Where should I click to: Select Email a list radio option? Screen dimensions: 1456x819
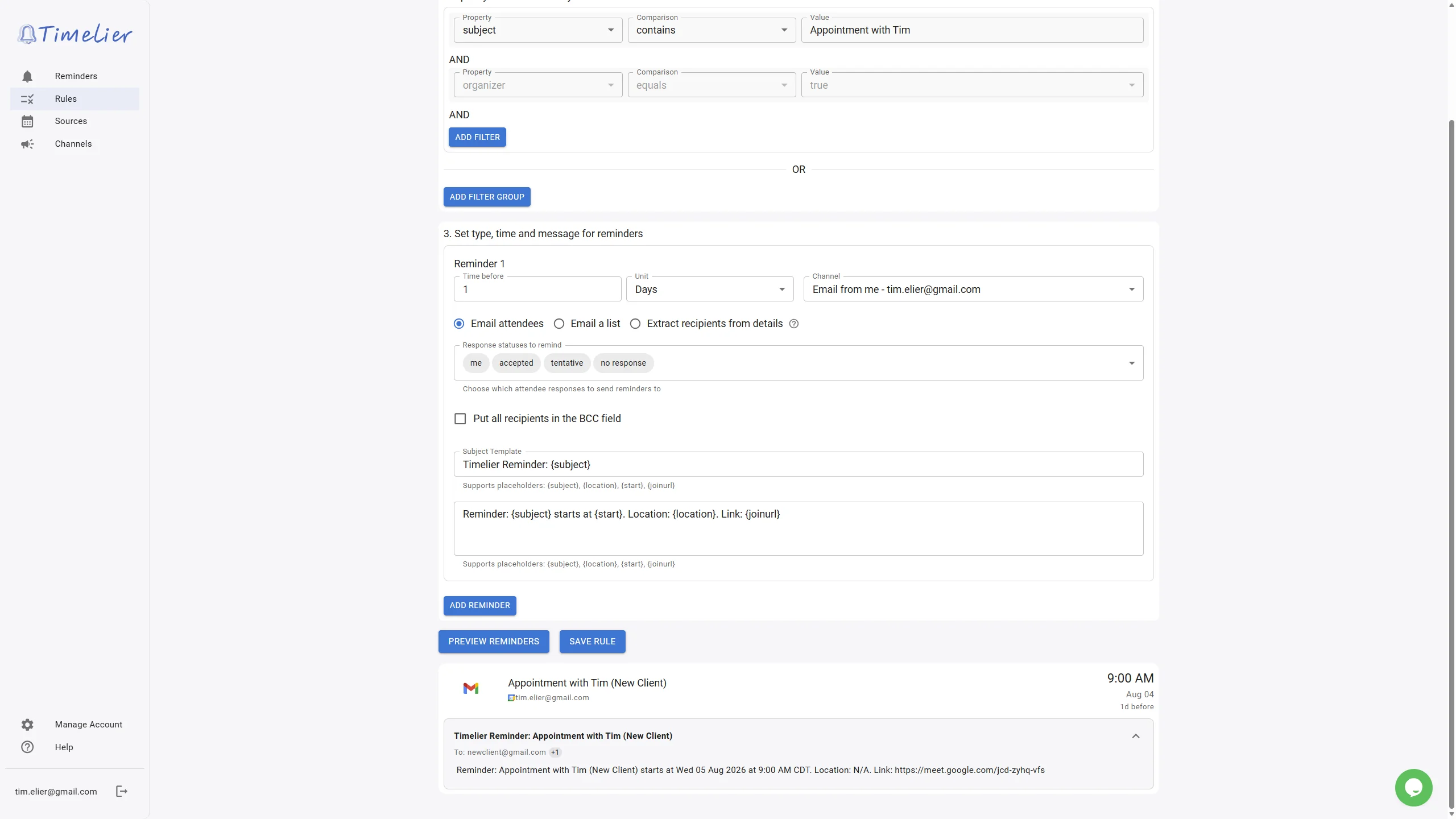coord(559,324)
